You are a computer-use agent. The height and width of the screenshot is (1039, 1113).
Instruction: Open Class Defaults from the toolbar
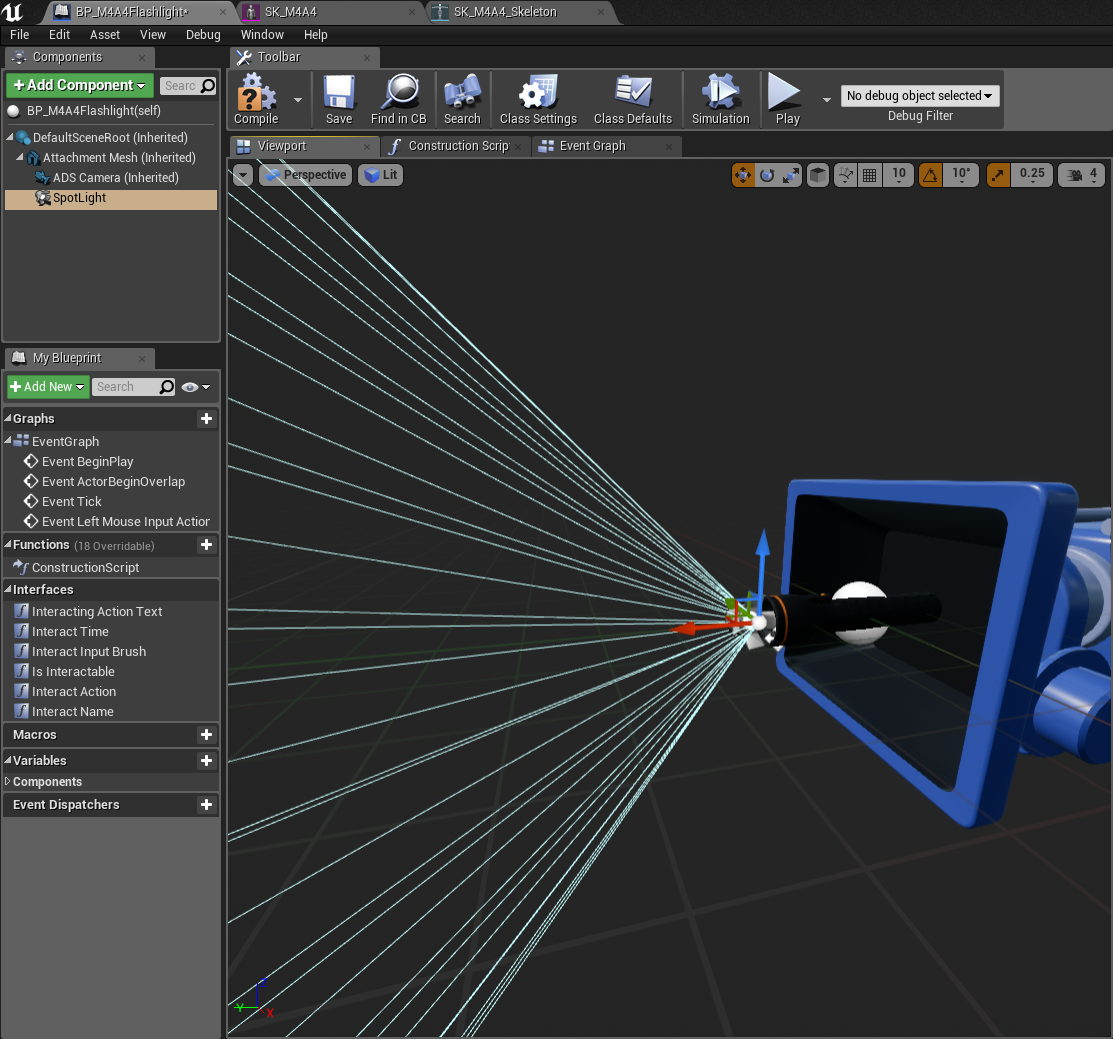click(x=632, y=99)
